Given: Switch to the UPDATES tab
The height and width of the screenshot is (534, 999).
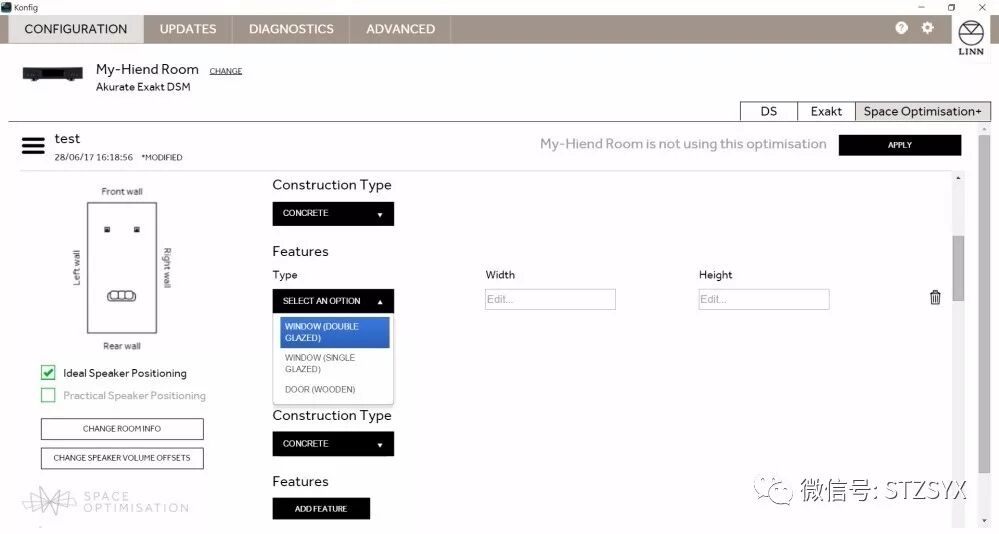Looking at the screenshot, I should (x=188, y=29).
